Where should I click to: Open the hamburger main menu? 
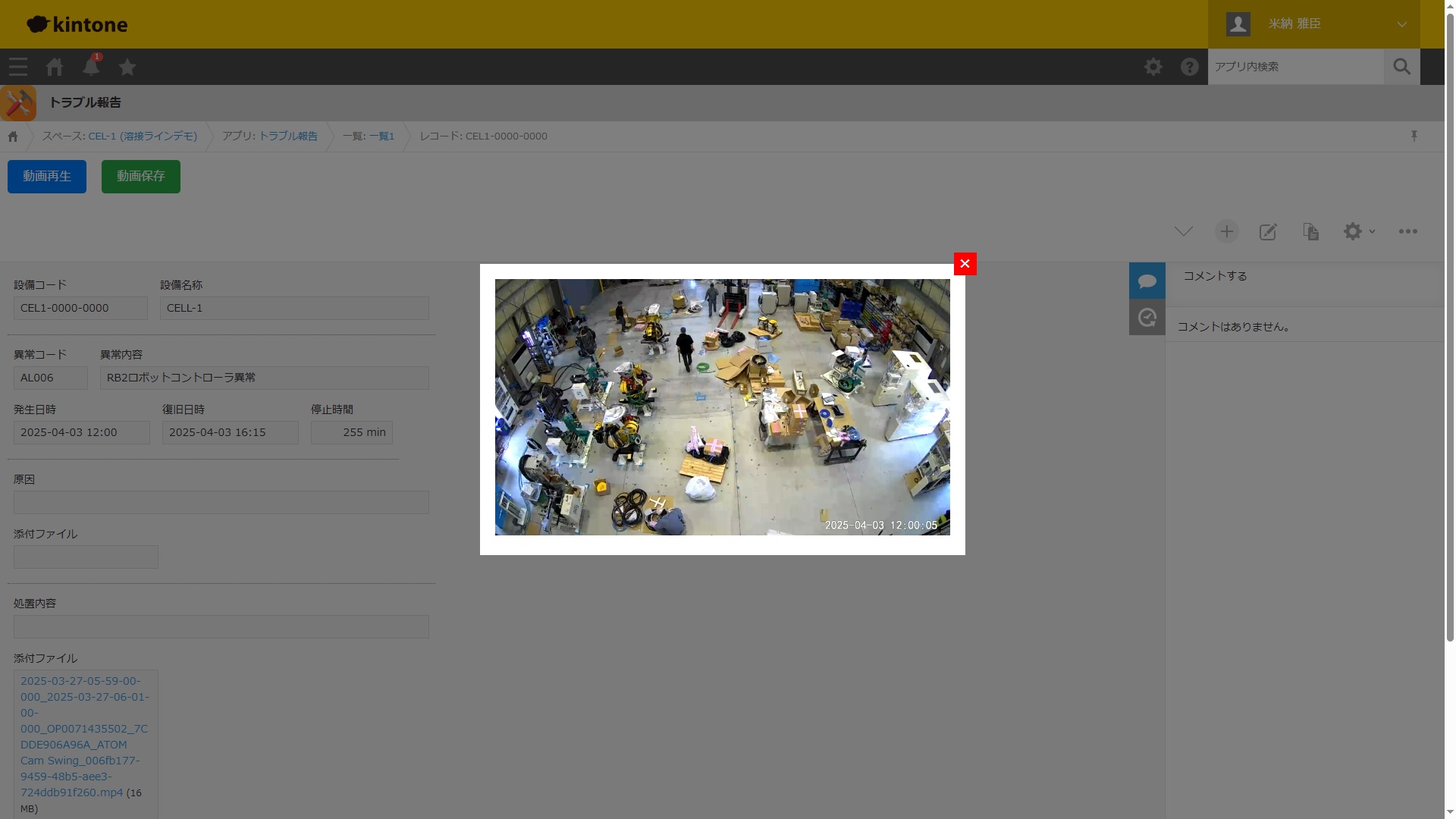(18, 67)
